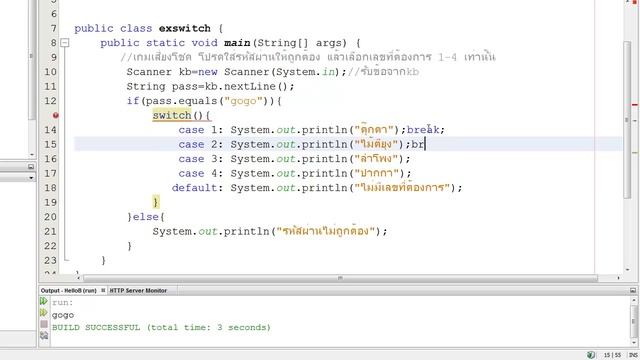This screenshot has height=360, width=640.
Task: Click the shield icon in status bar
Action: point(591,355)
